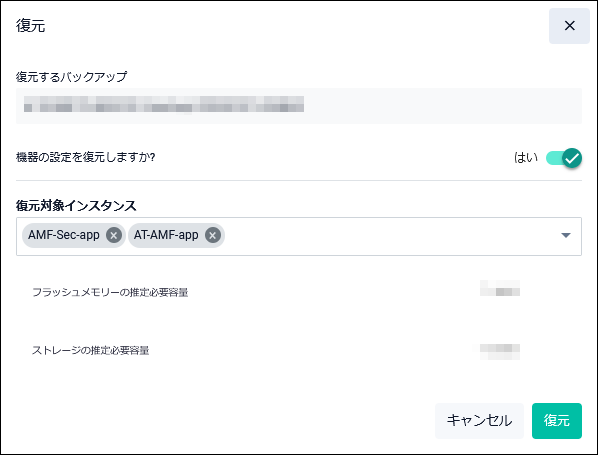Click the 機器の設定を復元しますか? question text
The width and height of the screenshot is (598, 455).
click(x=86, y=157)
